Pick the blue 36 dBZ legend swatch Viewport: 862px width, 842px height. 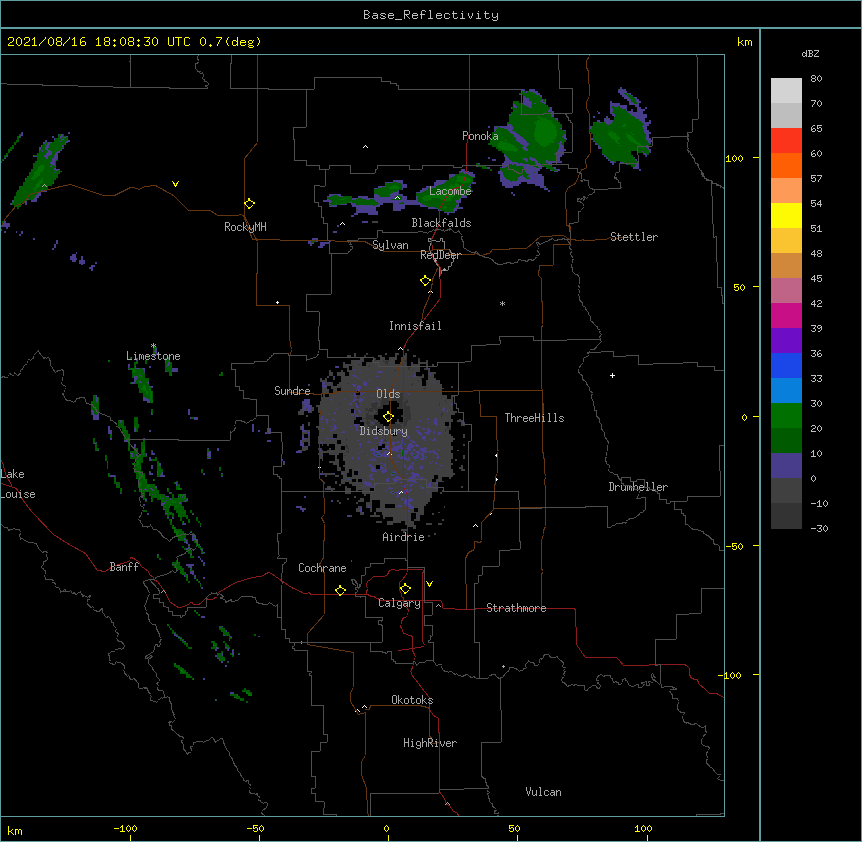[x=786, y=365]
